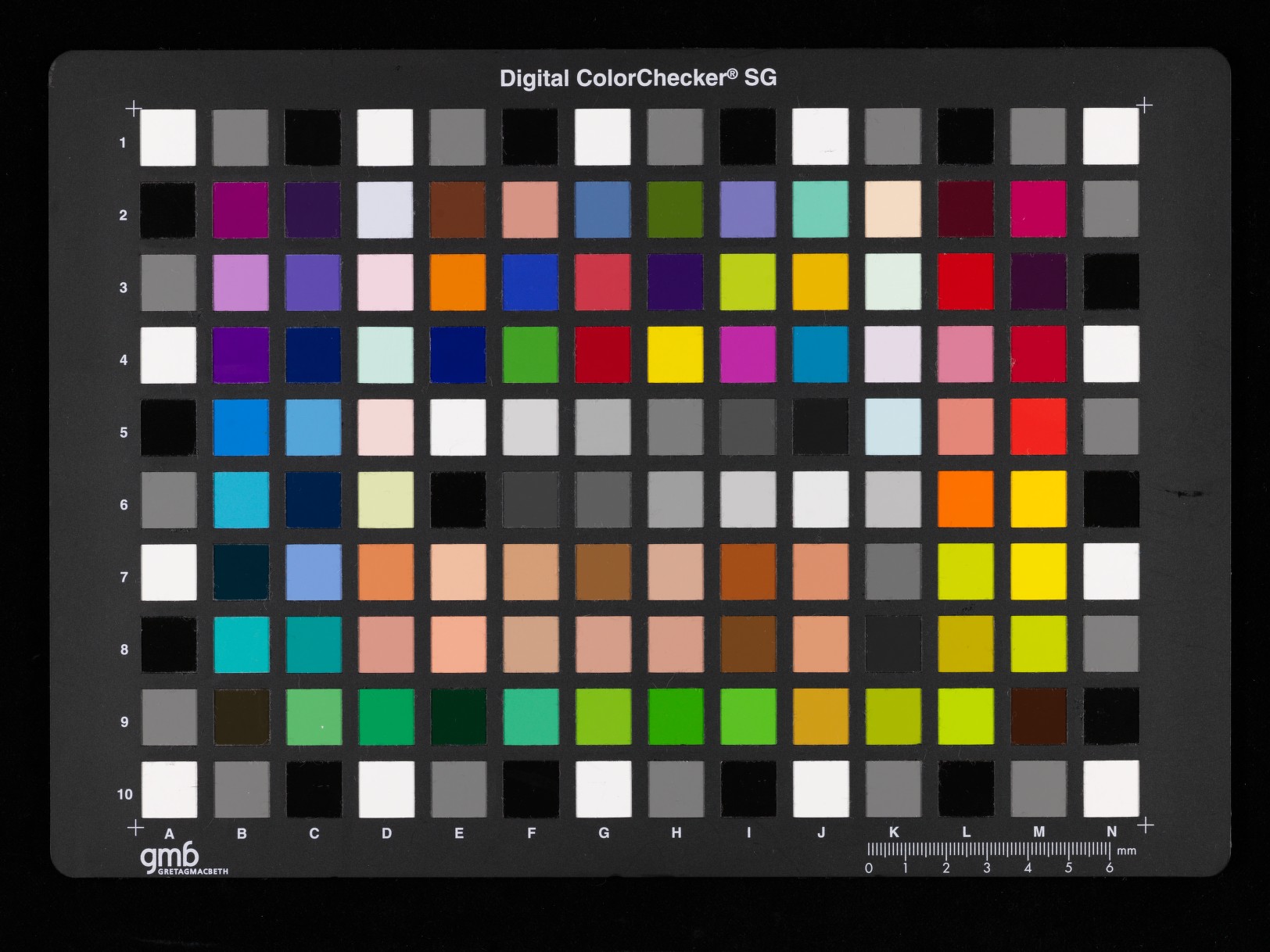Click the orange patch at E3

(457, 282)
